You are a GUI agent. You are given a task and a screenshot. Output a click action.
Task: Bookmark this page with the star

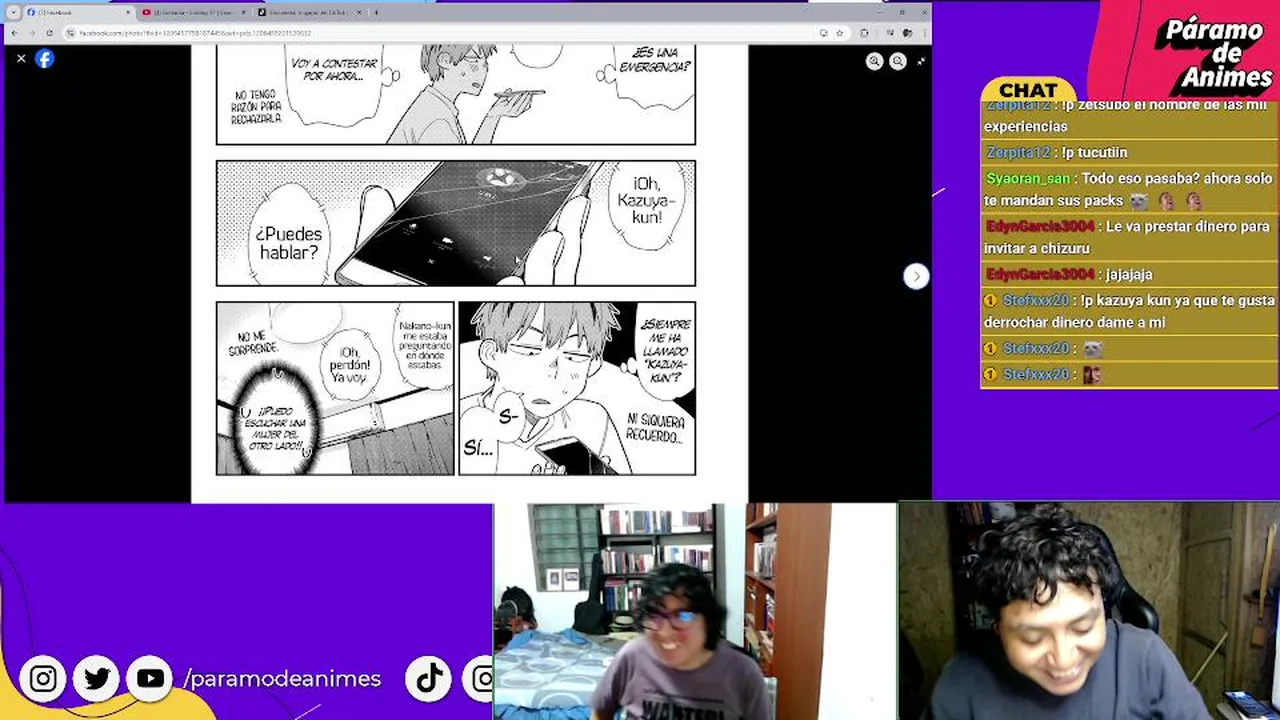838,33
